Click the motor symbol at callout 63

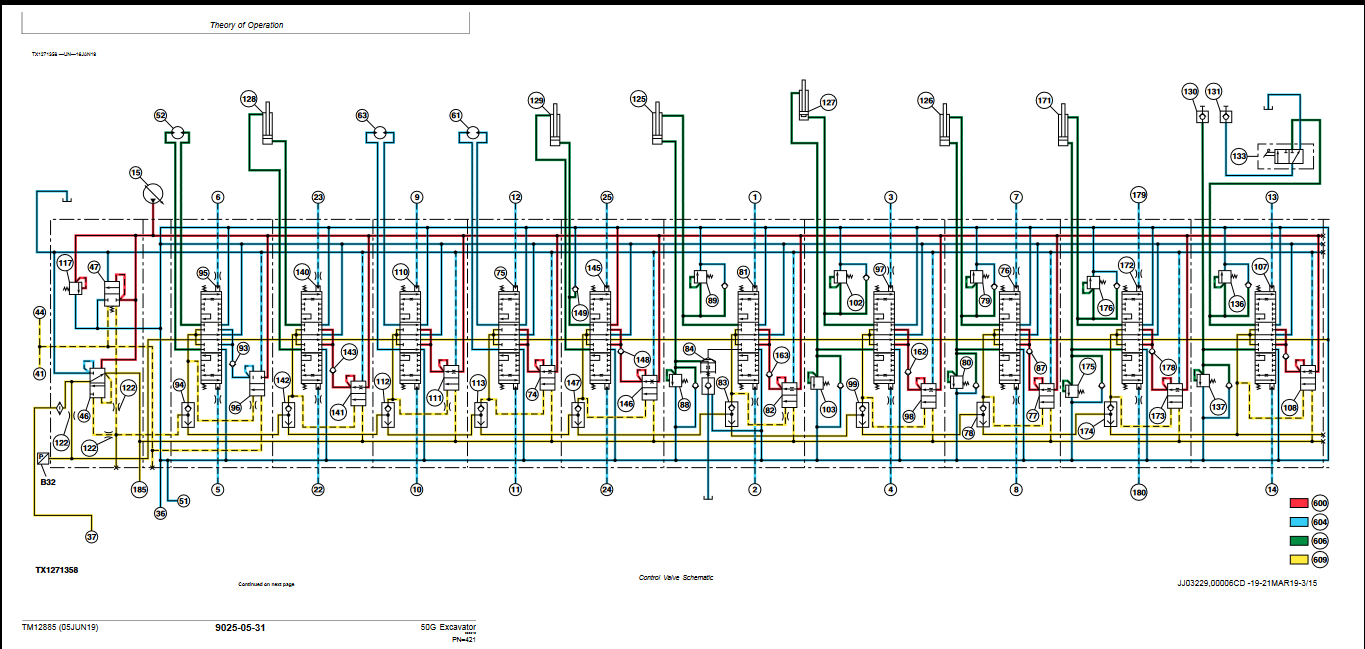(x=378, y=132)
